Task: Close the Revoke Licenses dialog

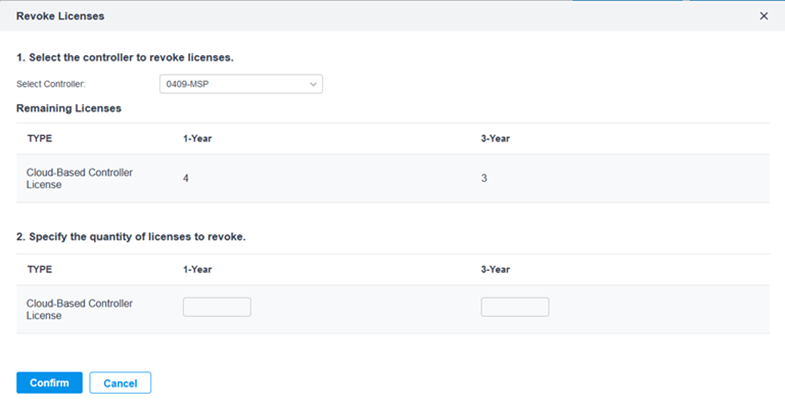Action: click(x=763, y=16)
